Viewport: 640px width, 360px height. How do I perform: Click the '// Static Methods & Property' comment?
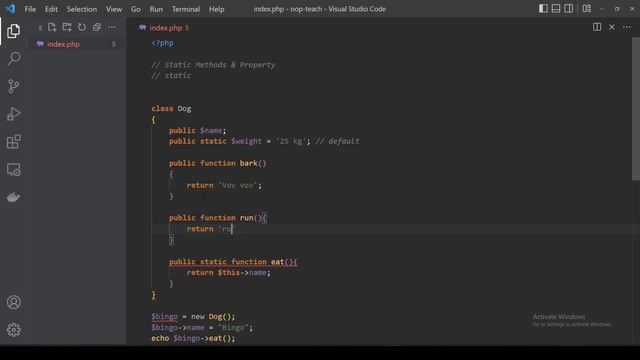[213, 65]
